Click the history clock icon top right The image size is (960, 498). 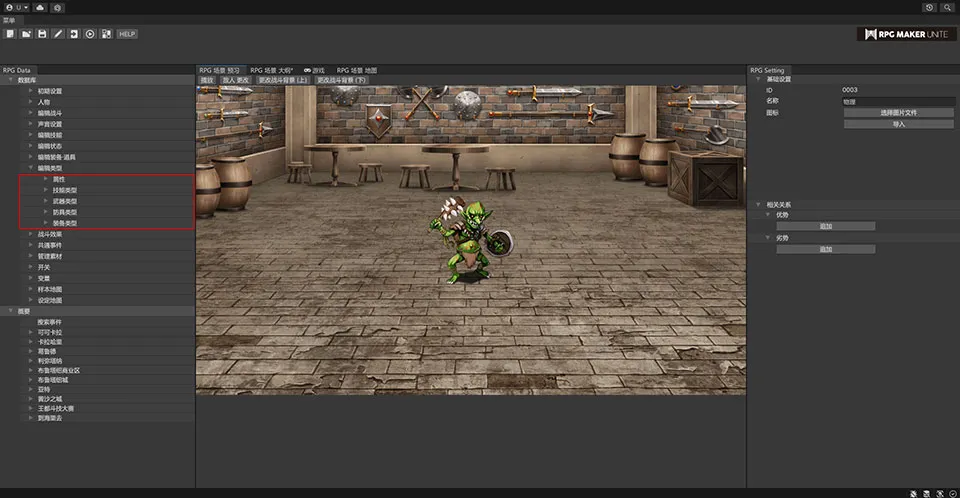point(929,7)
